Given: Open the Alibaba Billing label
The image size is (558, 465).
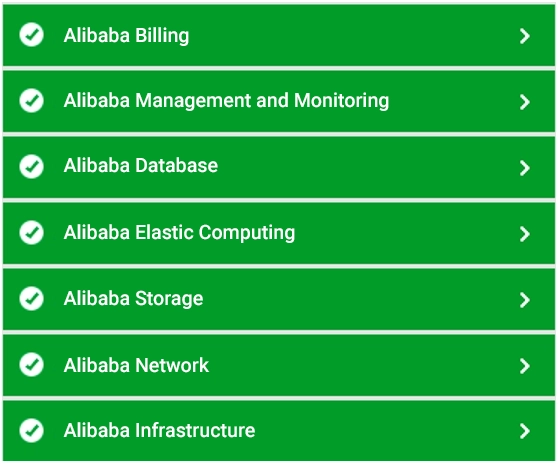Looking at the screenshot, I should (126, 36).
